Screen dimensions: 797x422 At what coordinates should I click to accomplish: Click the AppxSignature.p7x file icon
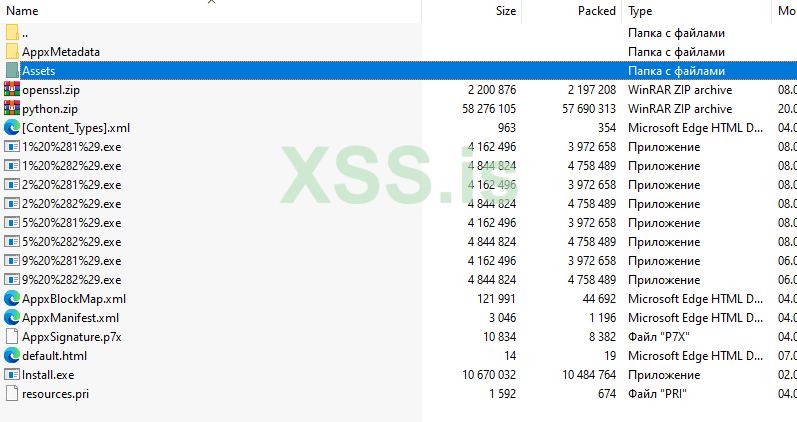click(12, 336)
